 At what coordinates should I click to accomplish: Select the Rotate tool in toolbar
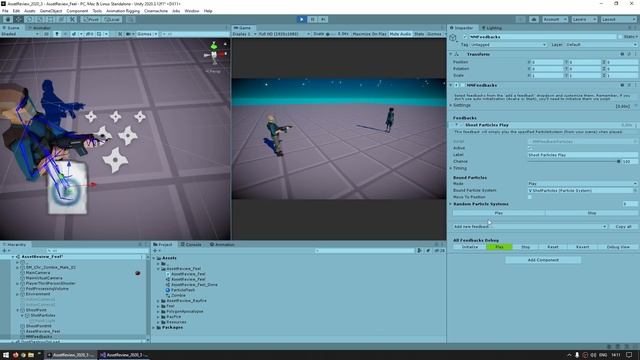[x=29, y=19]
